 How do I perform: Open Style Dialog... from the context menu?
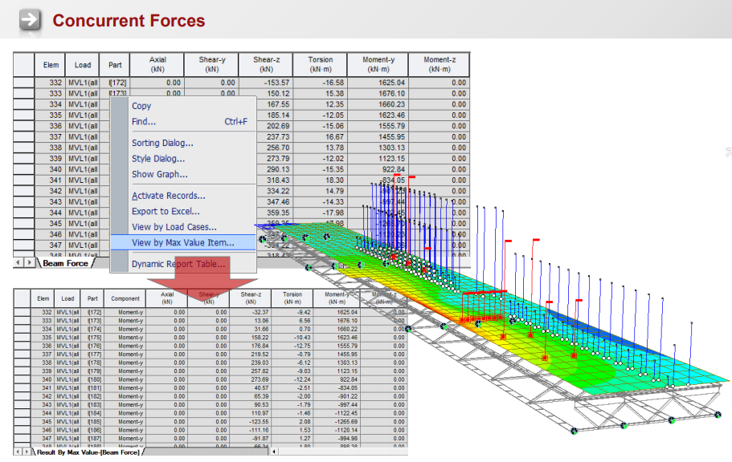point(158,158)
